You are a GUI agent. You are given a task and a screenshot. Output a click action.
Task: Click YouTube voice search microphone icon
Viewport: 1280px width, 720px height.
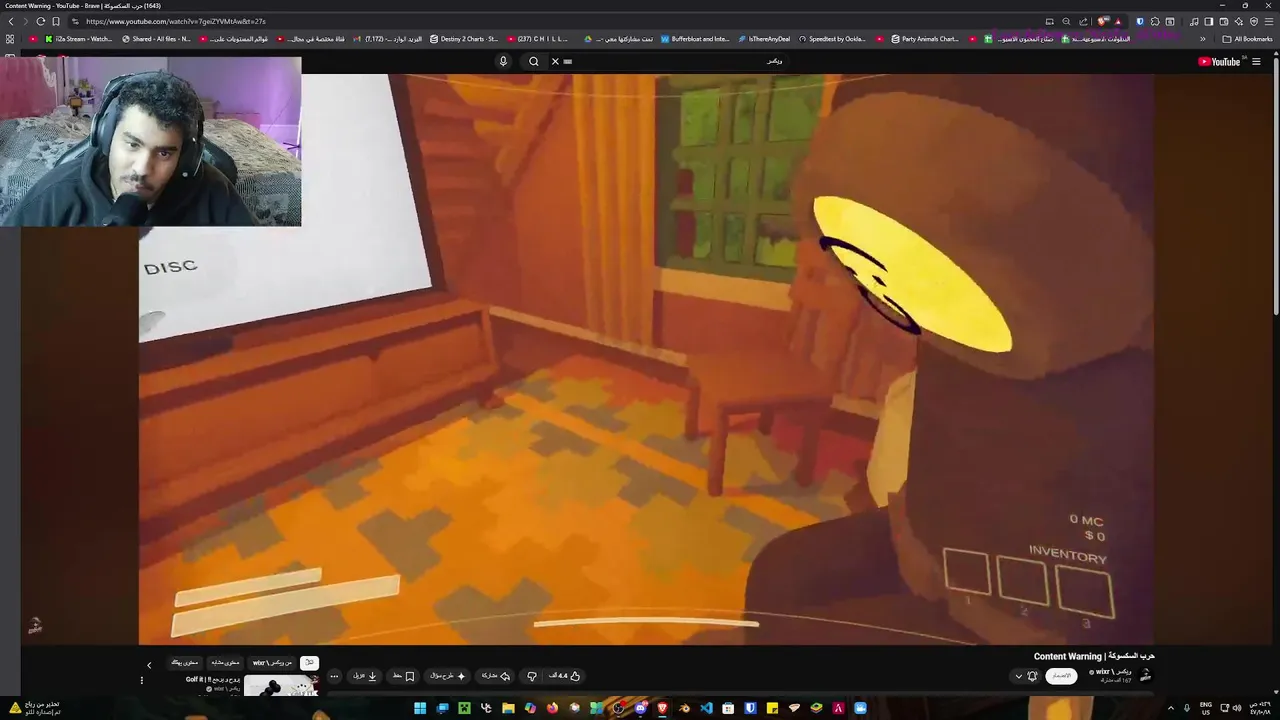(503, 61)
